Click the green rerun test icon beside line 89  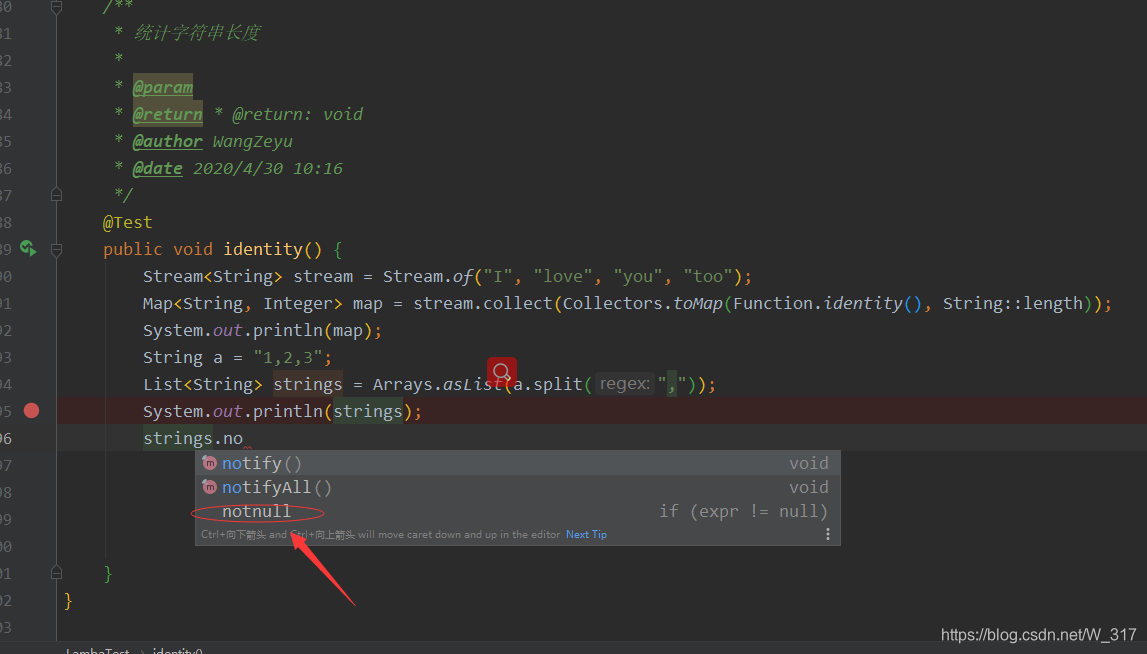(x=28, y=248)
